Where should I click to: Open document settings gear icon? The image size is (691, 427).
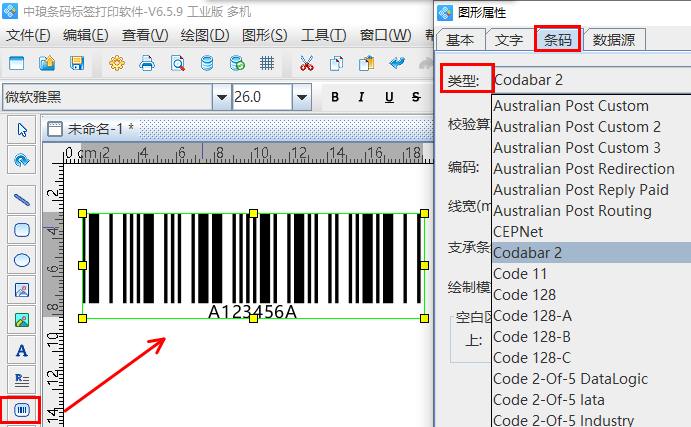point(117,63)
